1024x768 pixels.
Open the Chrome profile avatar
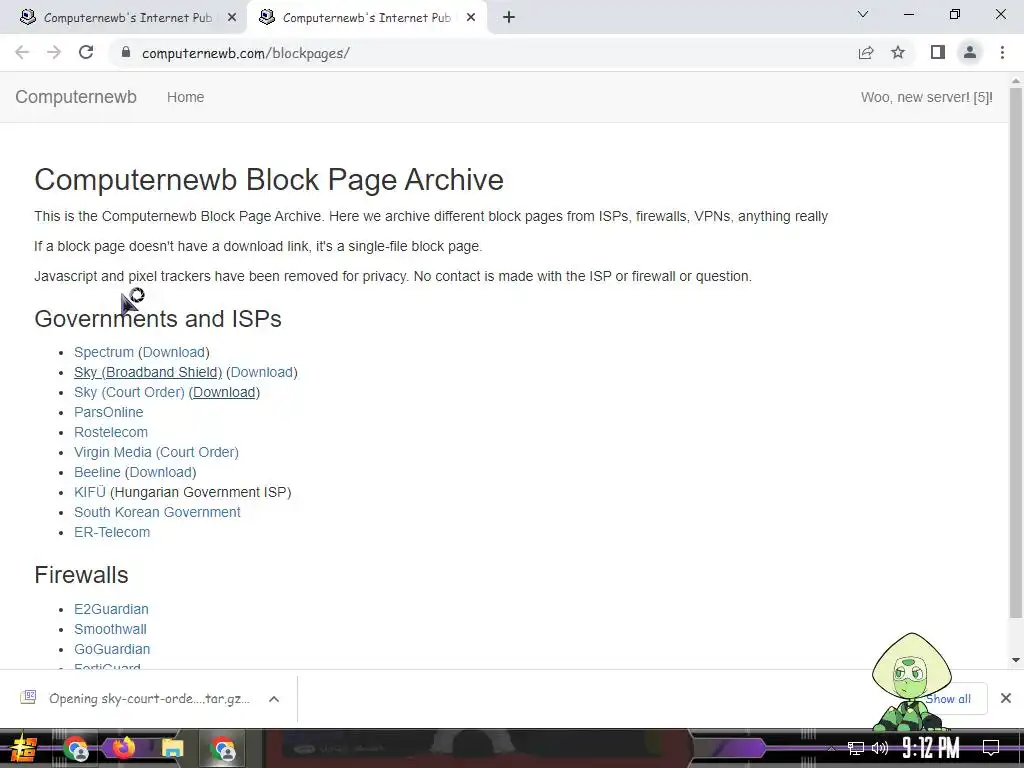970,53
